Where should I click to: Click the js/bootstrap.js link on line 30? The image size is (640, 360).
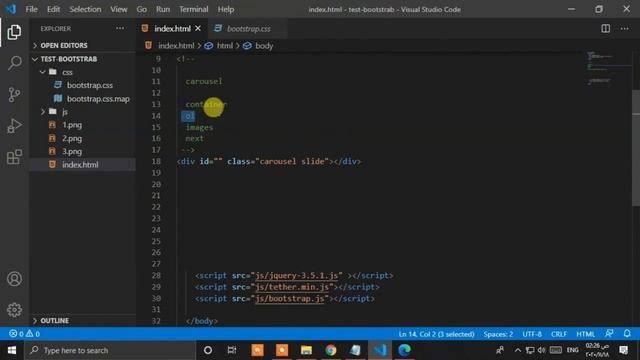pyautogui.click(x=290, y=299)
